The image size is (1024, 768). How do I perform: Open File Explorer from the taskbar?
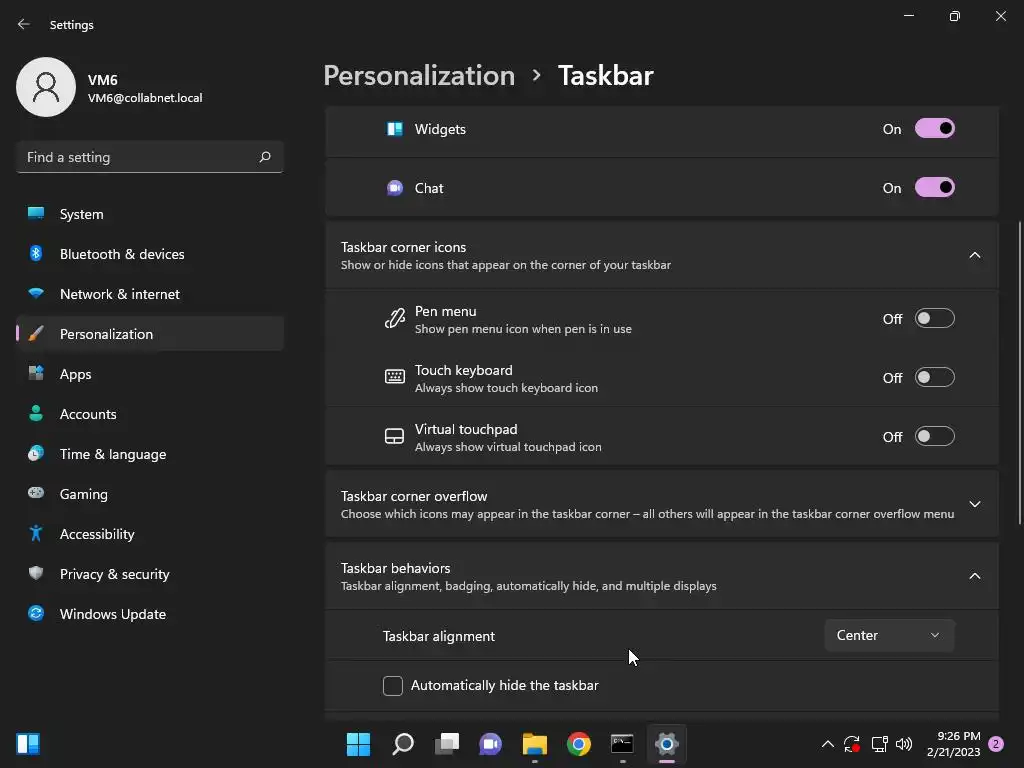[535, 744]
